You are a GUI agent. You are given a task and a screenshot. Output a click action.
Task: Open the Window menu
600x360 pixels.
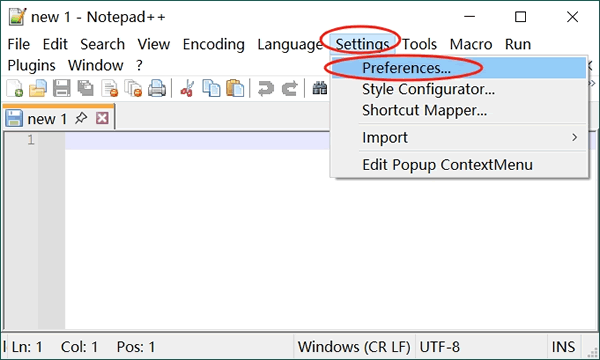click(x=96, y=65)
